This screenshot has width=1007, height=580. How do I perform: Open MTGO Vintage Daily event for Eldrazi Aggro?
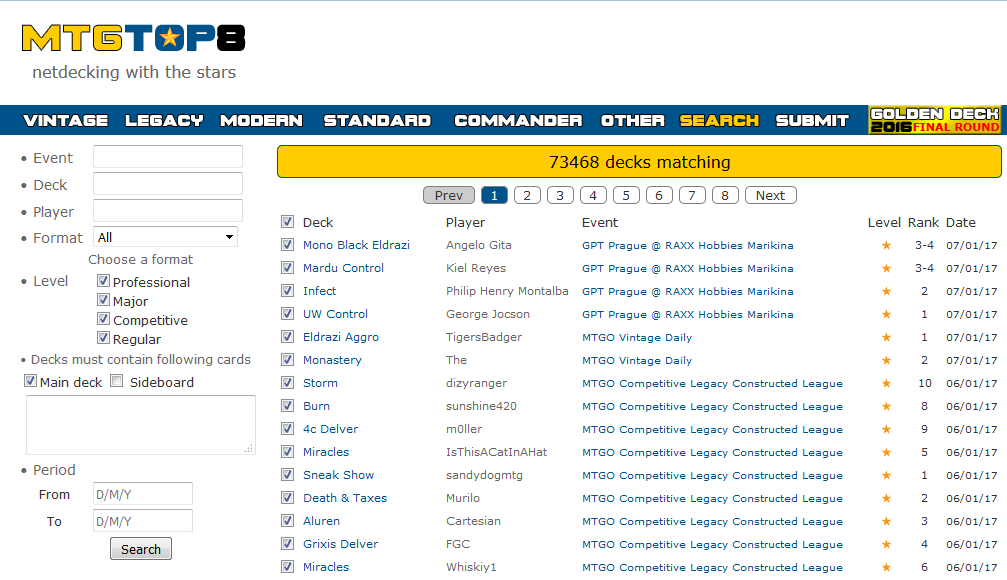(637, 337)
